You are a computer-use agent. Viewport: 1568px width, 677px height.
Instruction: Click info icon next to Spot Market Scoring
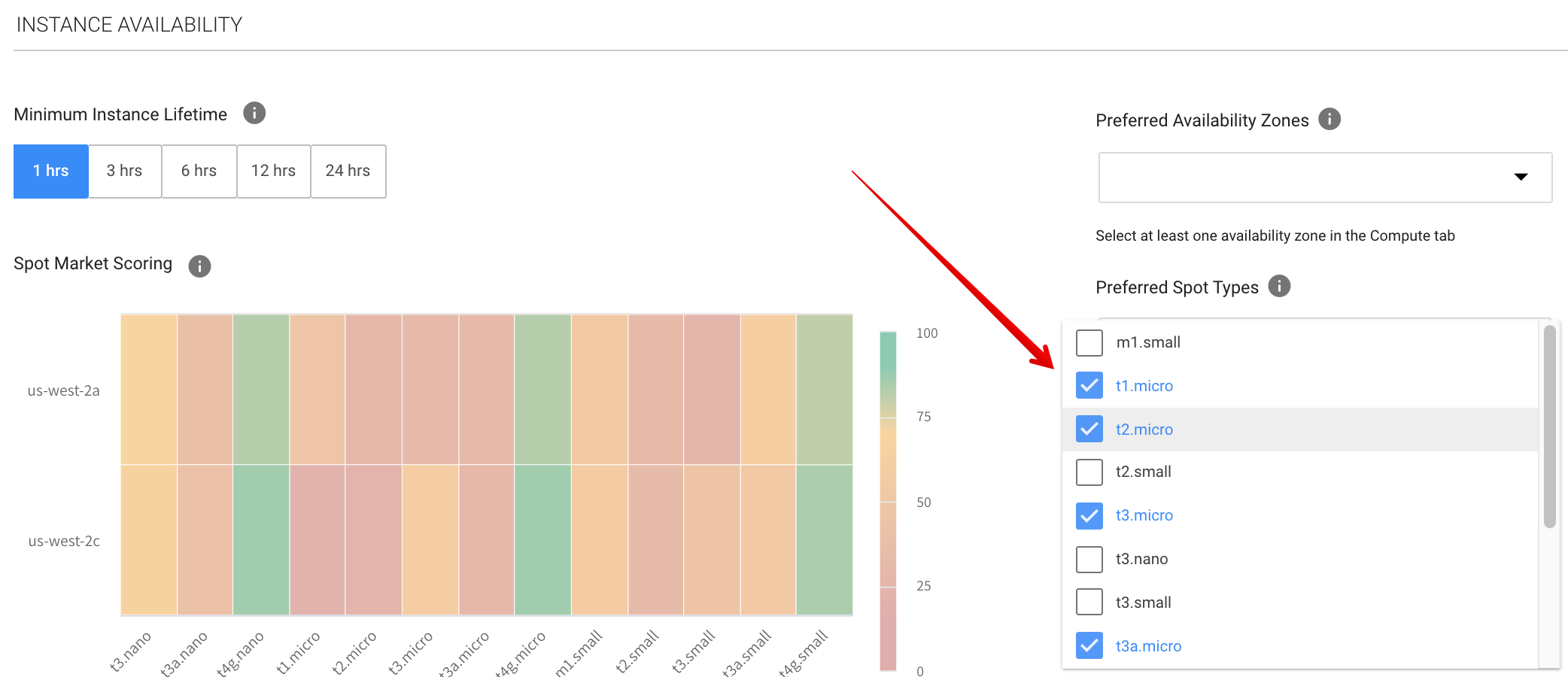199,266
